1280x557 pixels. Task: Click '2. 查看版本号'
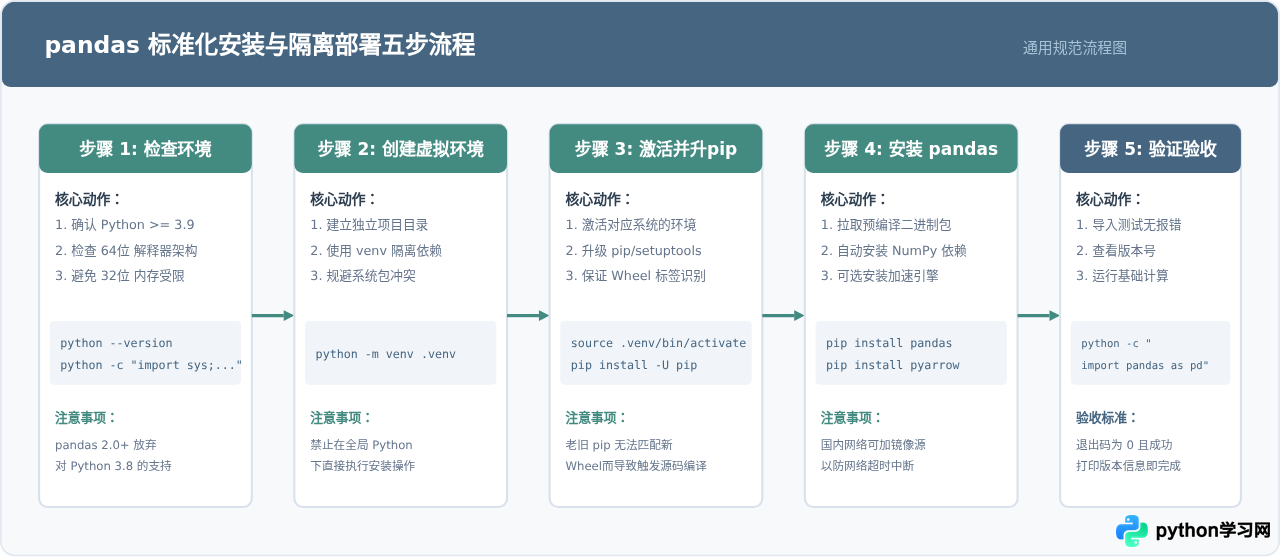coord(1116,251)
